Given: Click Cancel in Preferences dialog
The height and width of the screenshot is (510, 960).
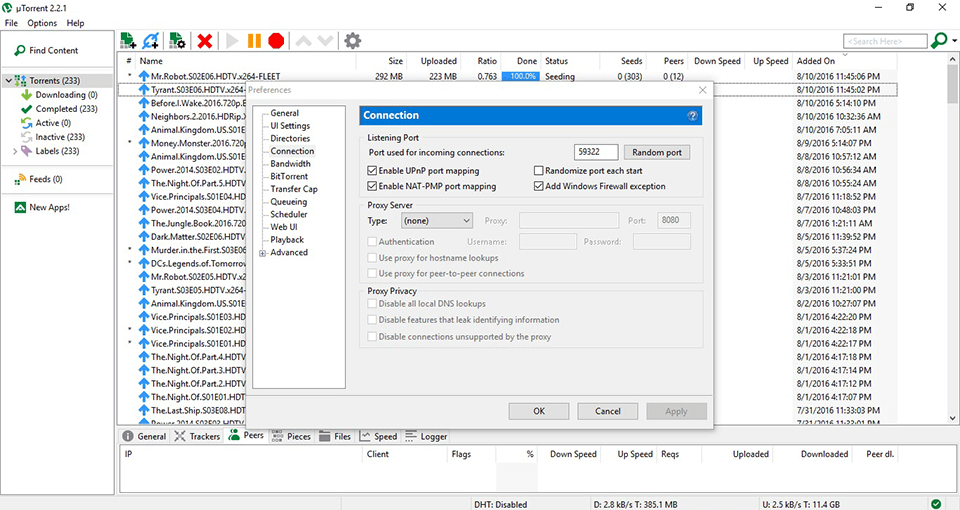Looking at the screenshot, I should click(608, 411).
